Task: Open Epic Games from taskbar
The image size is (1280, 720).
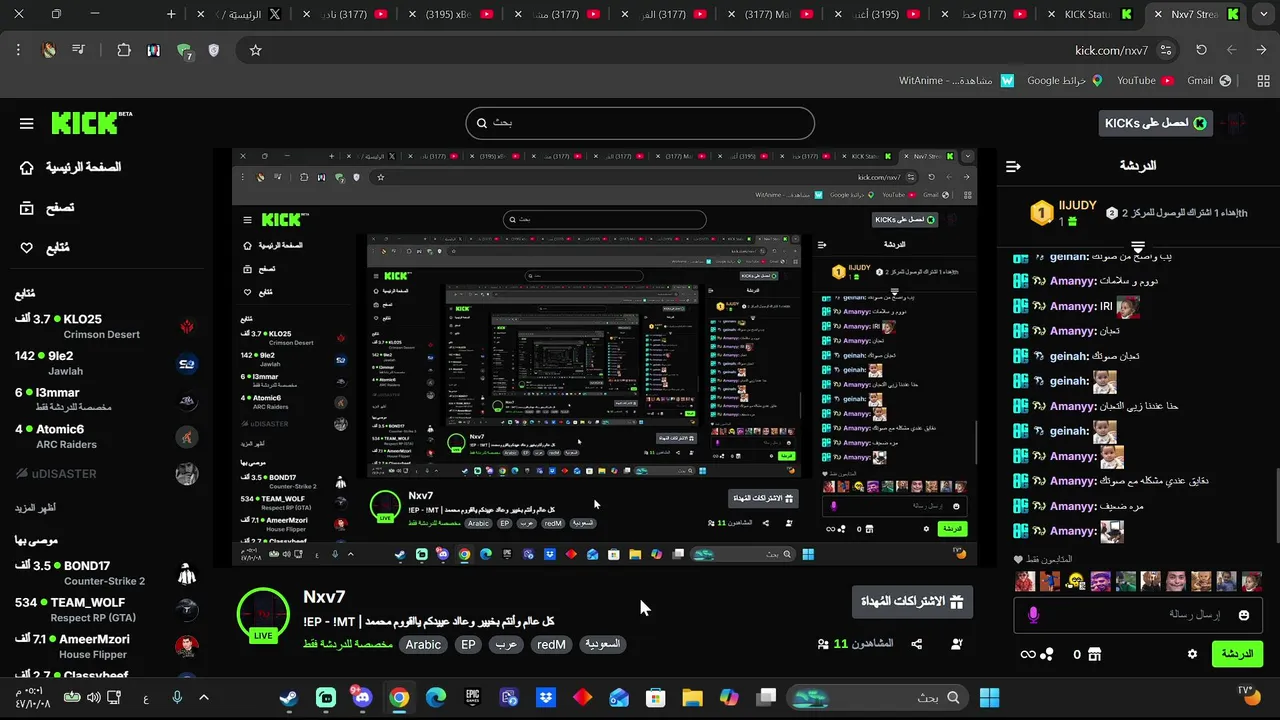Action: pyautogui.click(x=472, y=697)
